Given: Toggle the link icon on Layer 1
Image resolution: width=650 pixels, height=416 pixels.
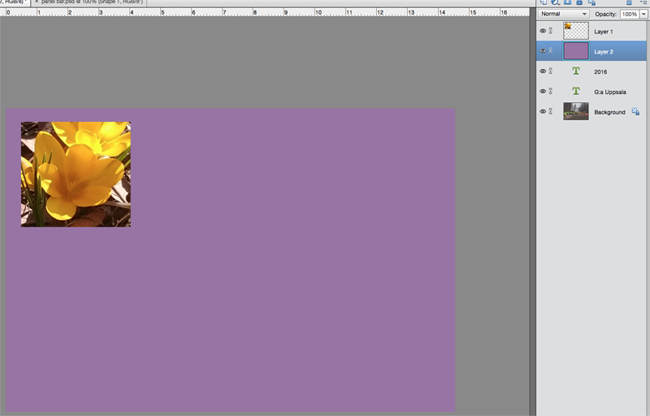Looking at the screenshot, I should 551,31.
